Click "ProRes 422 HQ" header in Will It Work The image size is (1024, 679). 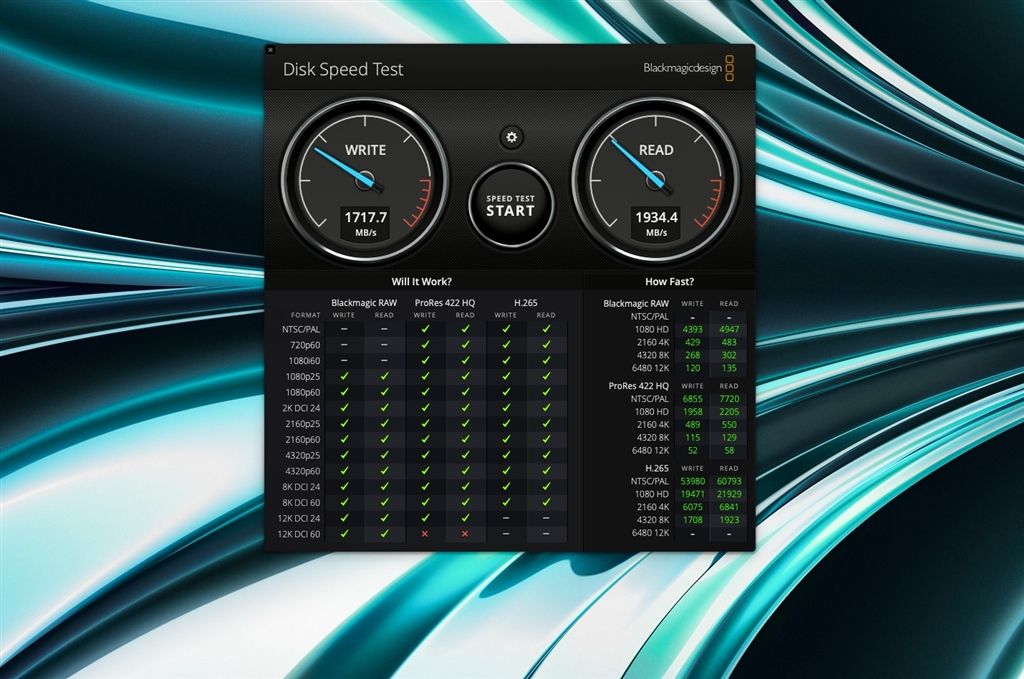[445, 303]
